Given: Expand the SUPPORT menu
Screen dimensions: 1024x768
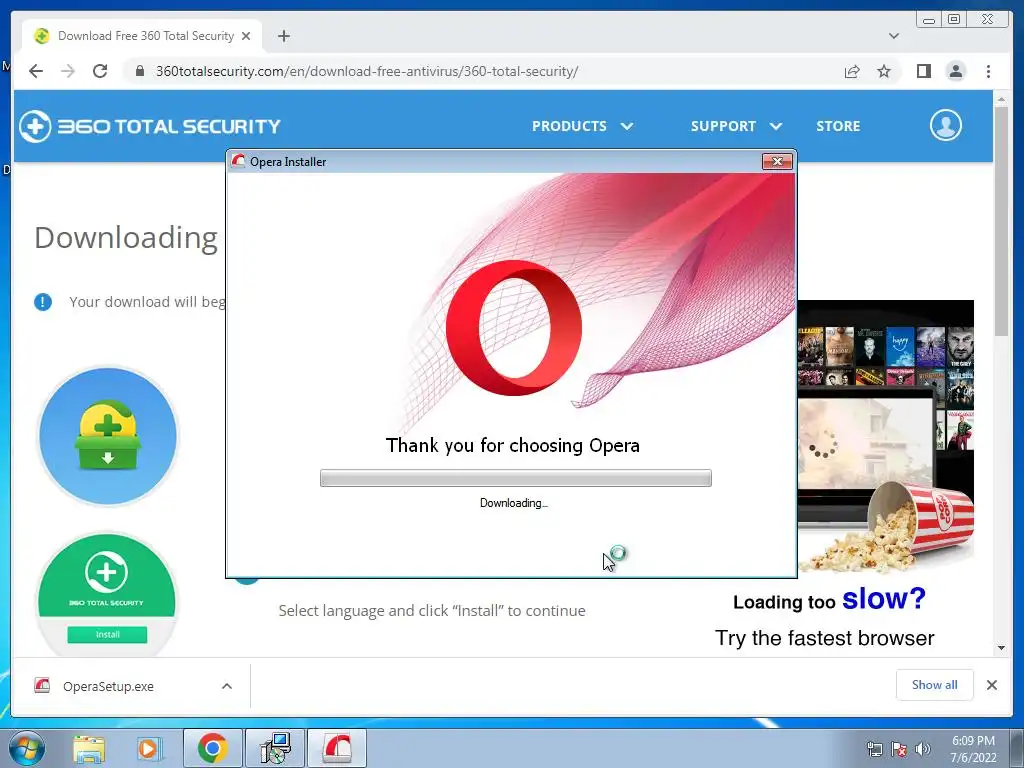Looking at the screenshot, I should [x=736, y=126].
